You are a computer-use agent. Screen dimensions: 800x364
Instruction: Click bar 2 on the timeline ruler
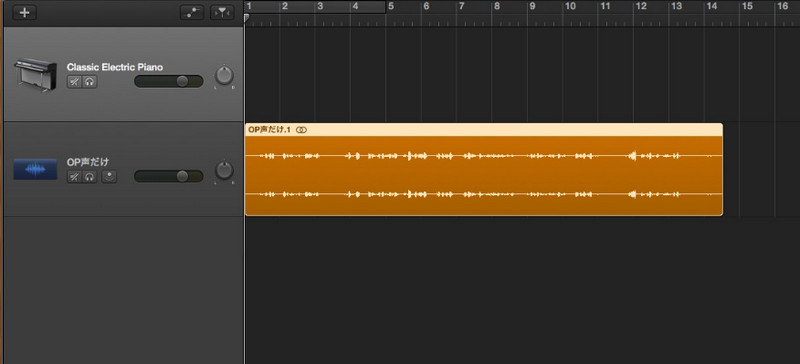point(285,7)
